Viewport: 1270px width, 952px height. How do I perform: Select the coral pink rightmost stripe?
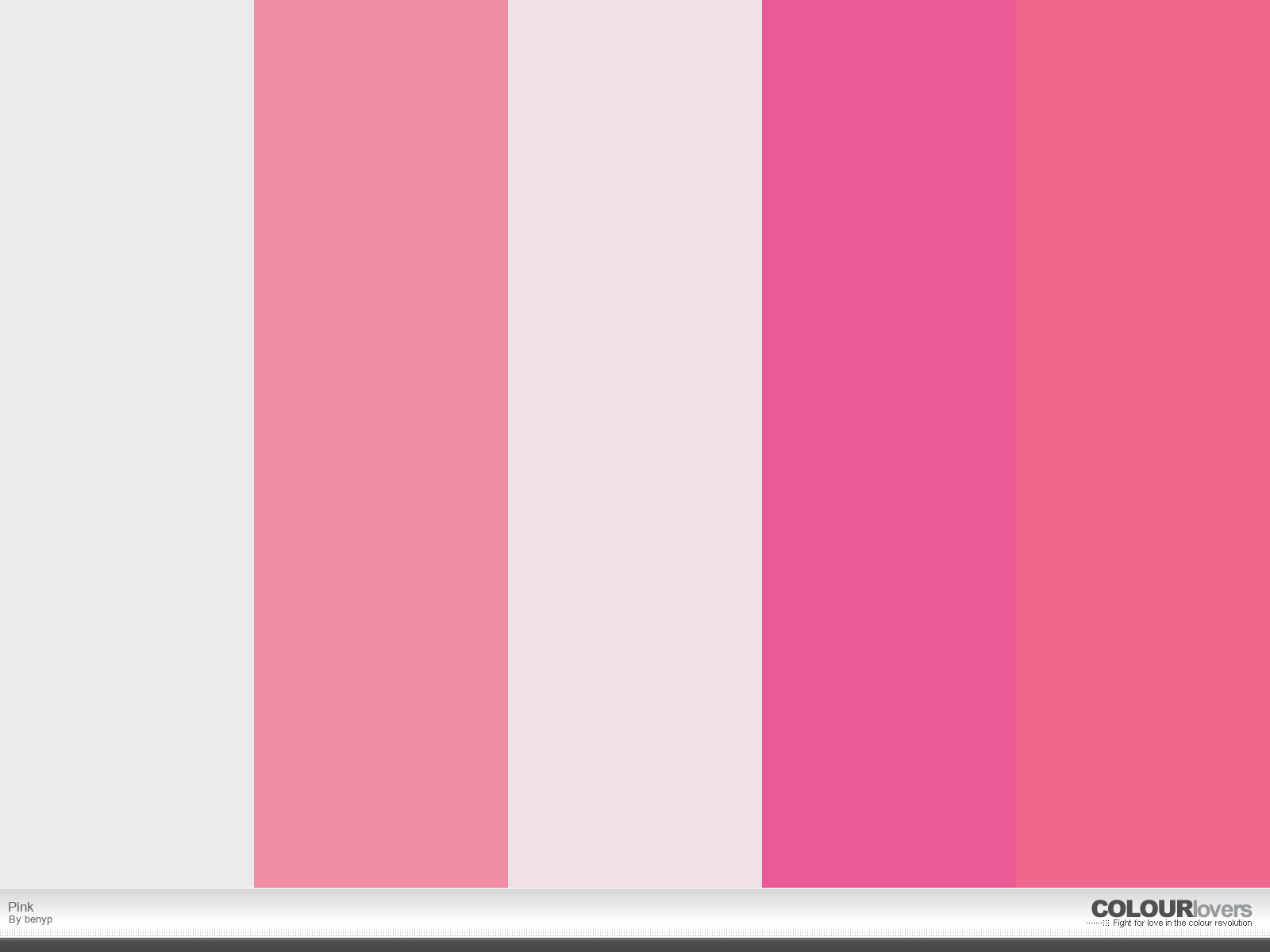[x=1143, y=443]
